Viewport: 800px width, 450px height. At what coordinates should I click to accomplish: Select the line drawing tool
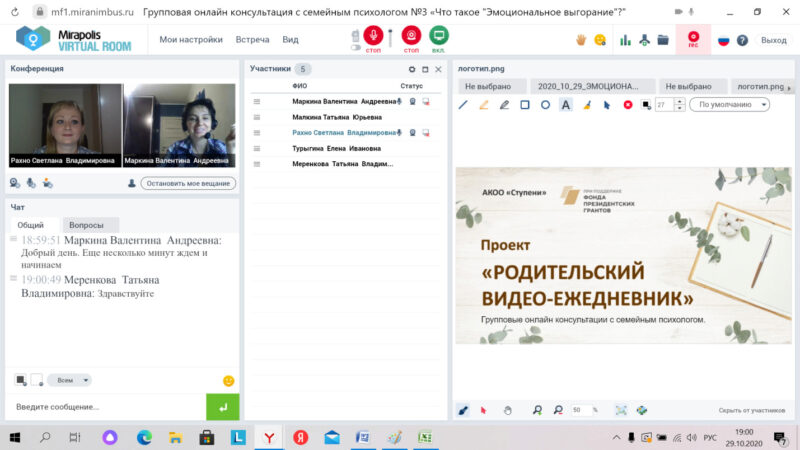click(463, 105)
